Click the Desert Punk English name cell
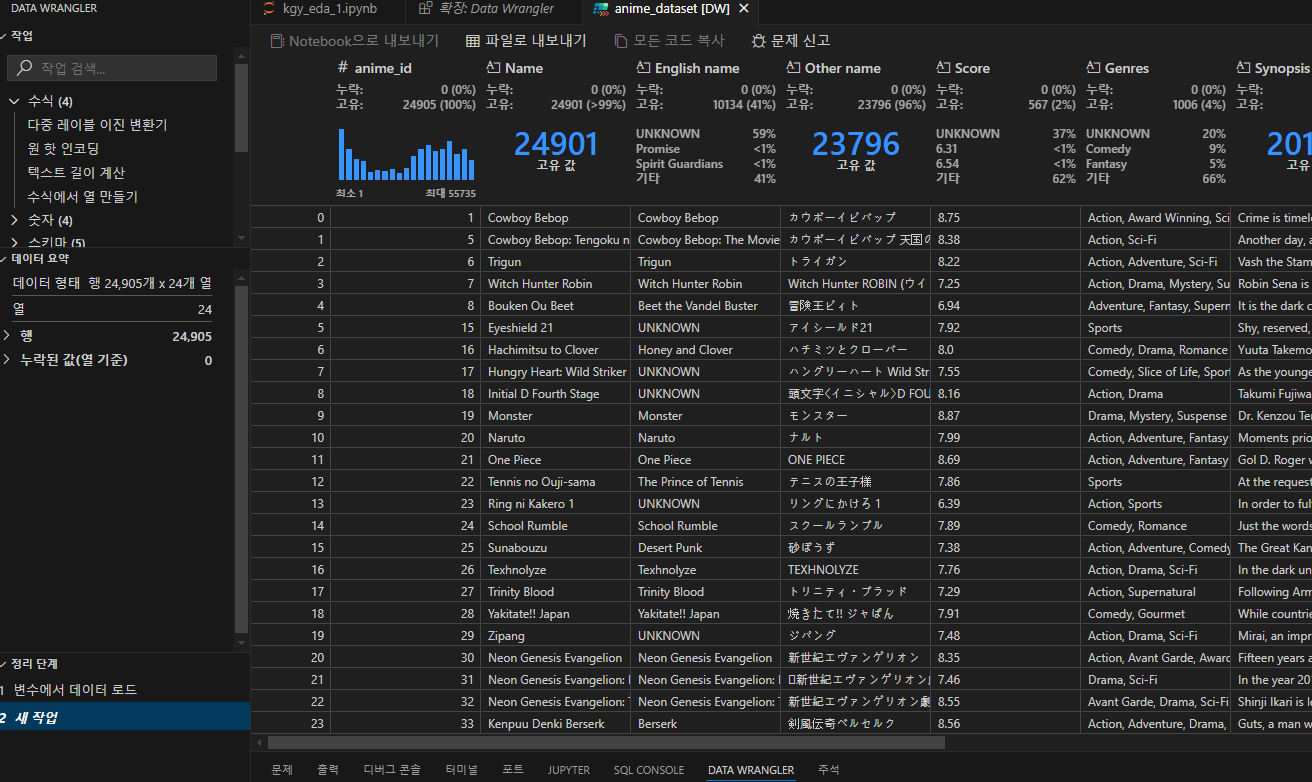The image size is (1312, 782). click(x=705, y=548)
